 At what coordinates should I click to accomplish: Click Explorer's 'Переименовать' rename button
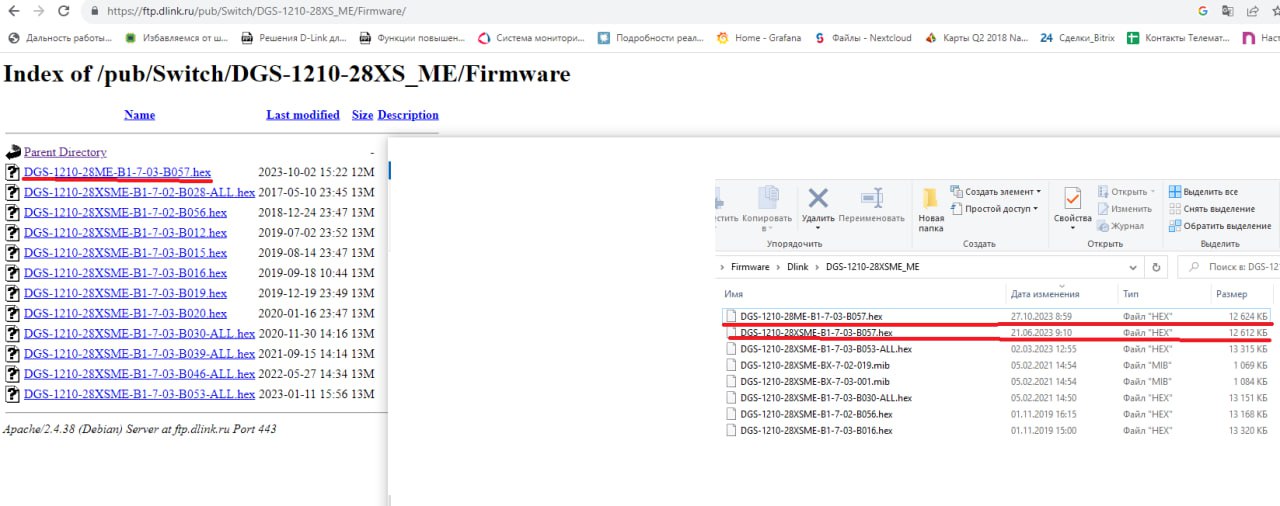871,205
